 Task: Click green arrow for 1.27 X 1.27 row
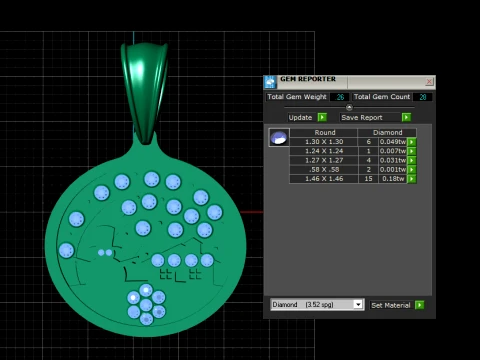tap(412, 160)
